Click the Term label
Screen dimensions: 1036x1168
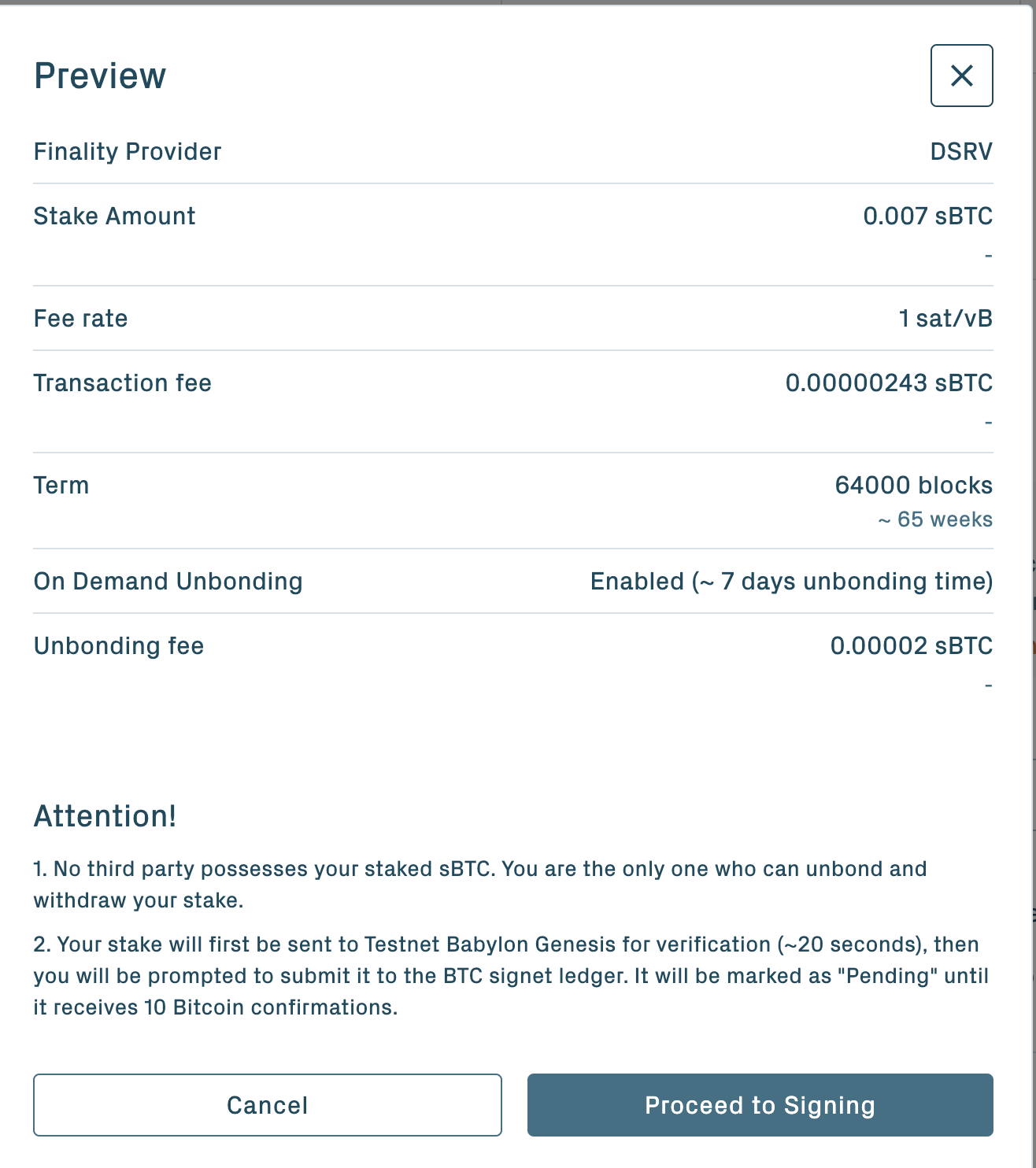61,485
